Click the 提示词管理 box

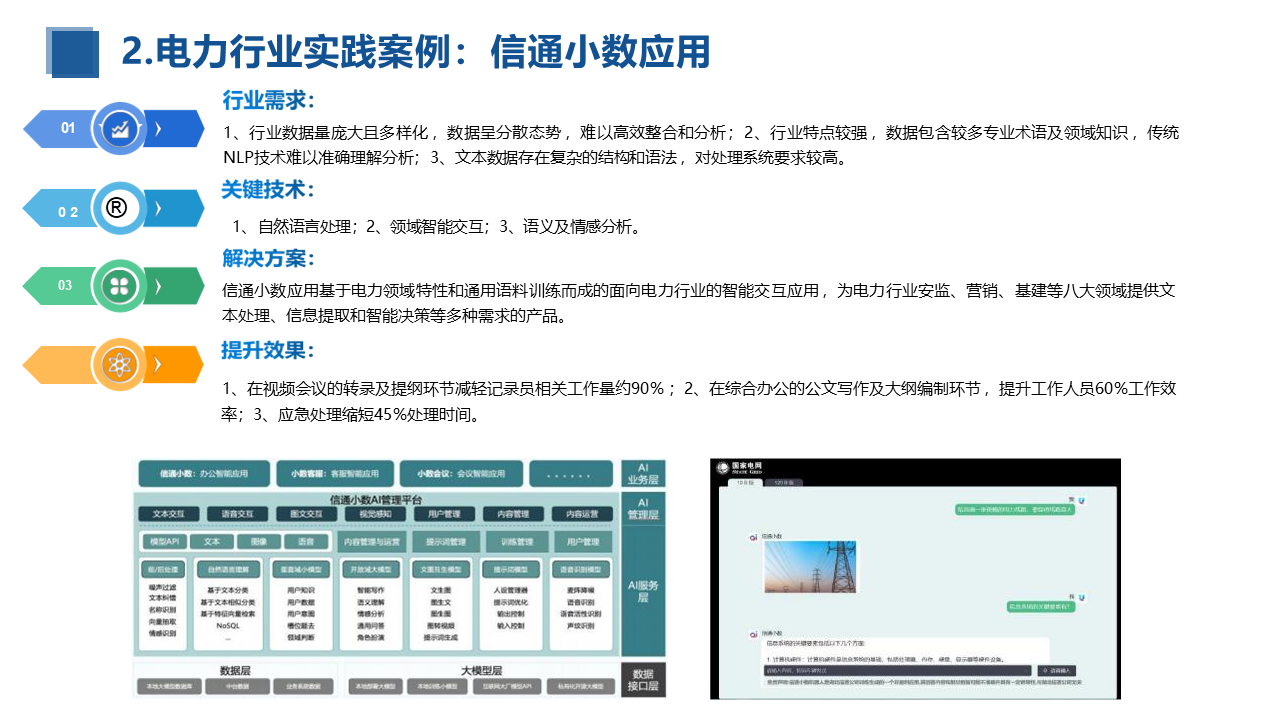click(x=445, y=541)
